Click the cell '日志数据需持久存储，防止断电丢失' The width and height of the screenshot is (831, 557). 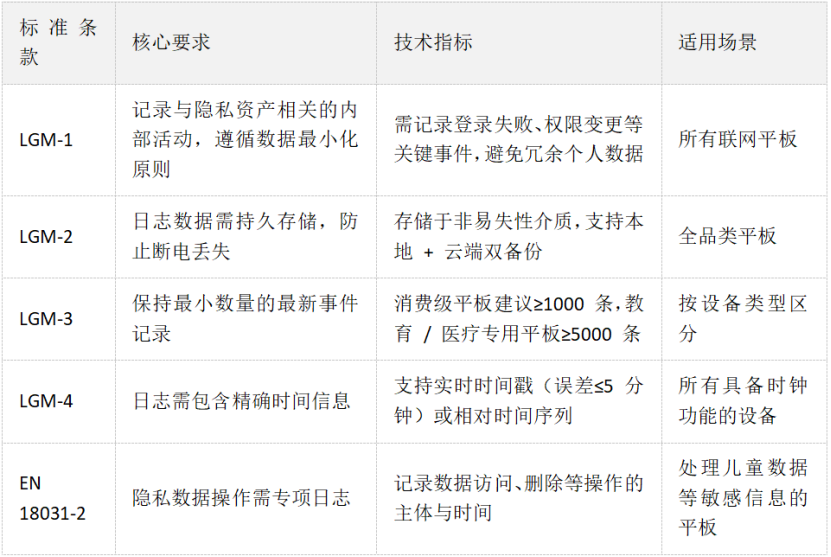pyautogui.click(x=246, y=236)
